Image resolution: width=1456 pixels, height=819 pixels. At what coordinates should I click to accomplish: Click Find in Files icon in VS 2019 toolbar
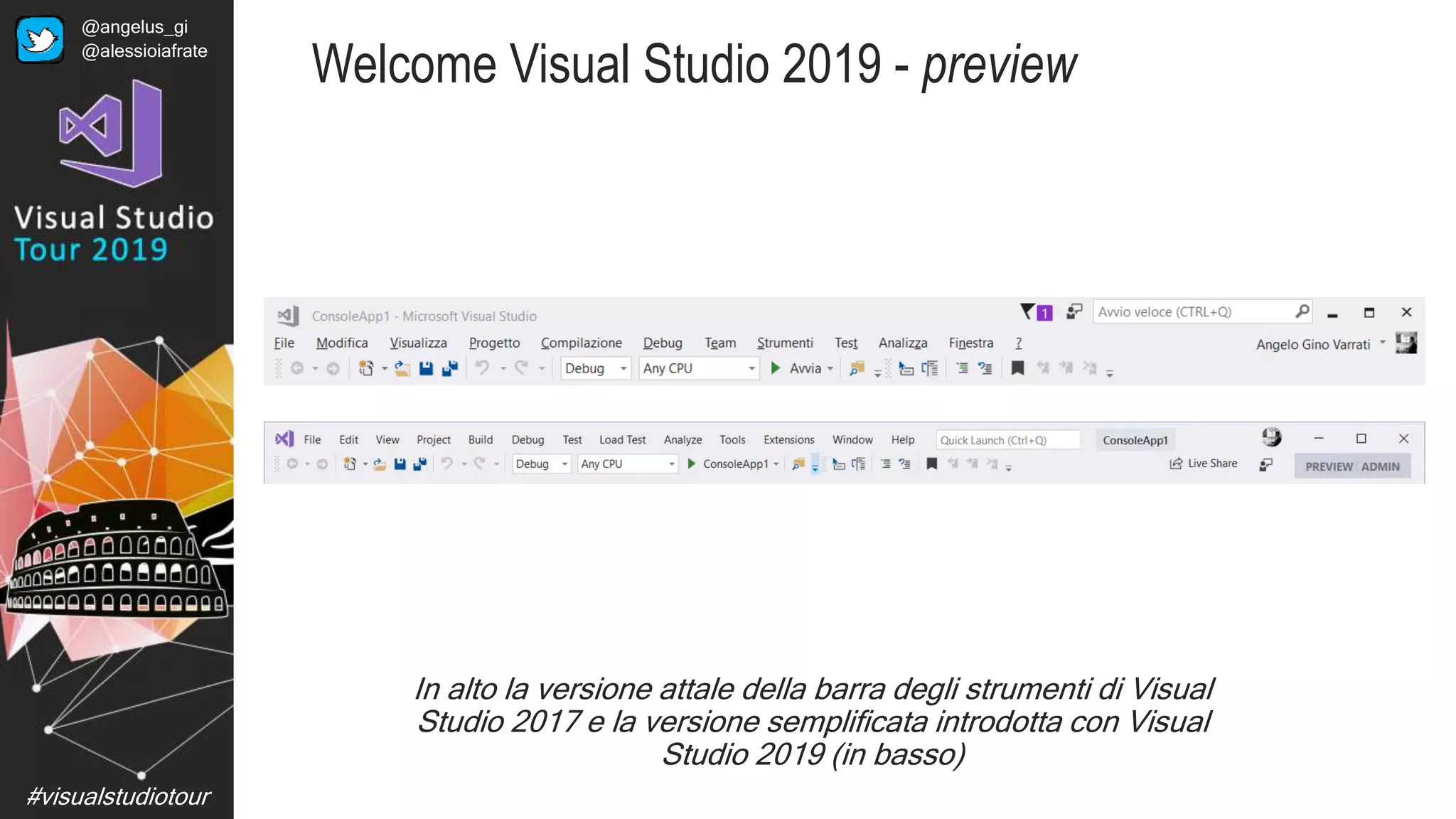click(x=798, y=464)
